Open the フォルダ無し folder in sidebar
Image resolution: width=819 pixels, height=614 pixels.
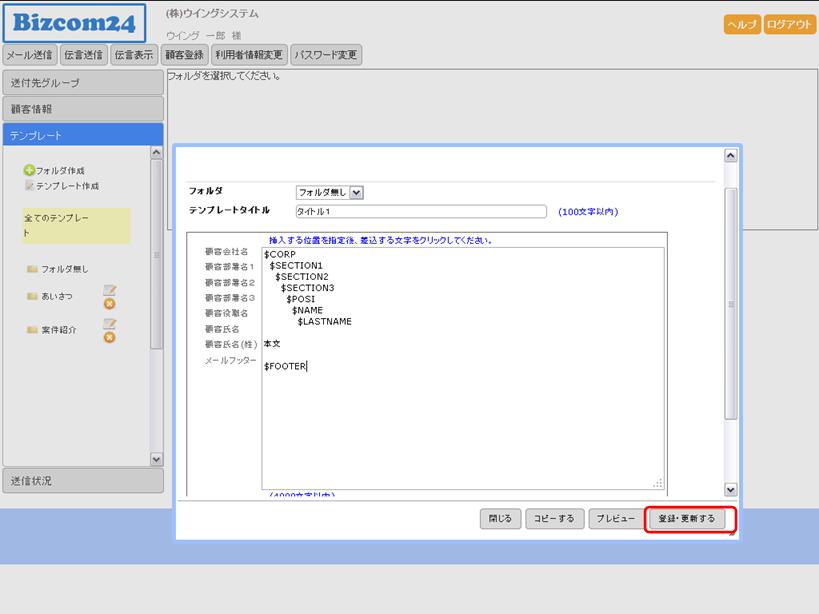pos(63,269)
